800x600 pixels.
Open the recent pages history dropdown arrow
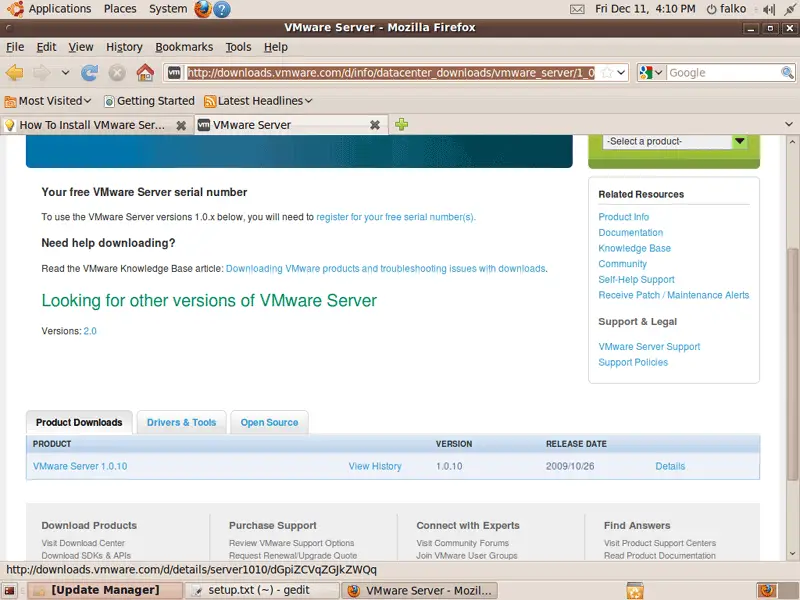tap(65, 73)
